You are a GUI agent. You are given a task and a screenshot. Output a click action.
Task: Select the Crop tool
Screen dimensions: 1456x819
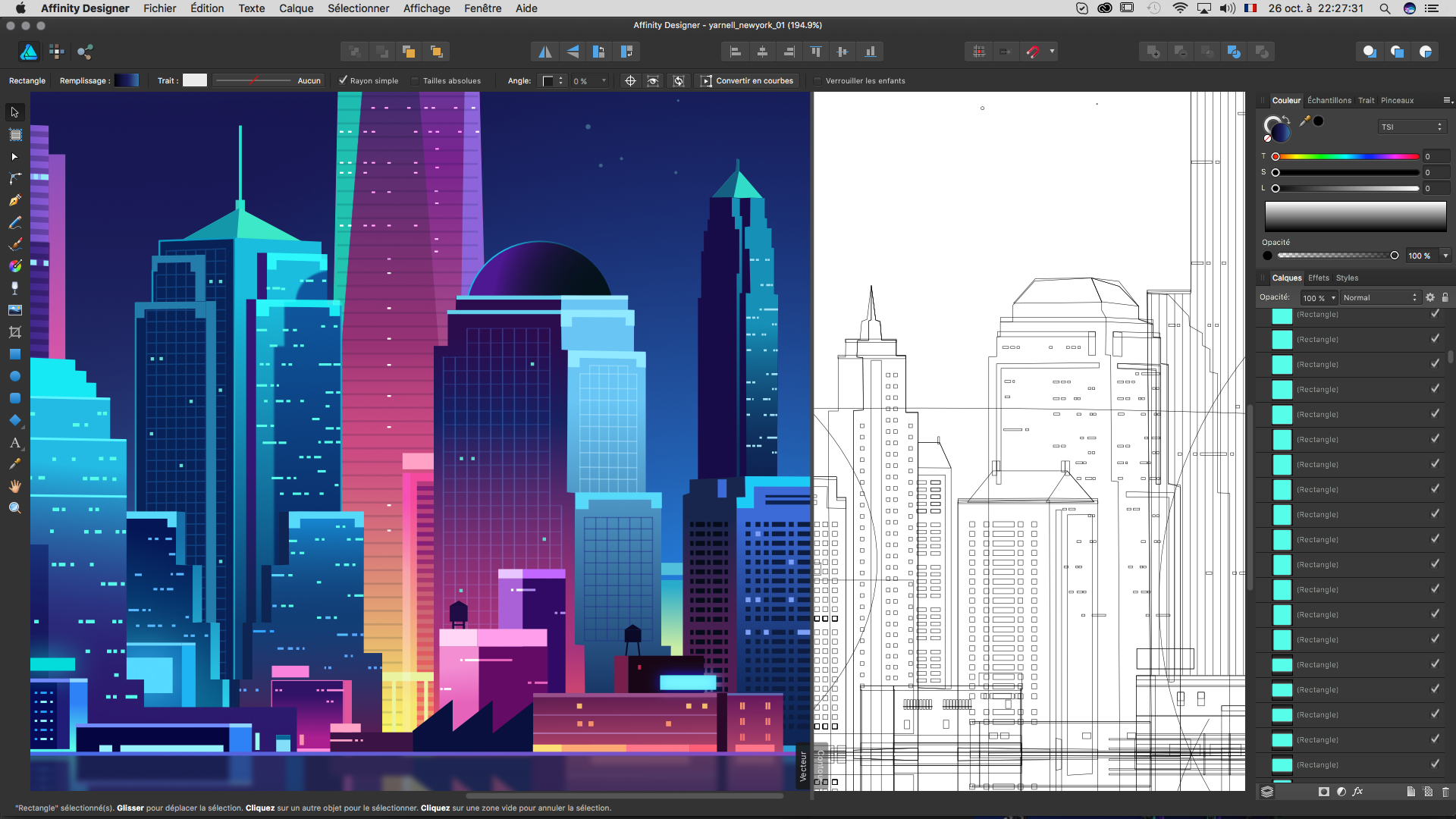(x=14, y=332)
